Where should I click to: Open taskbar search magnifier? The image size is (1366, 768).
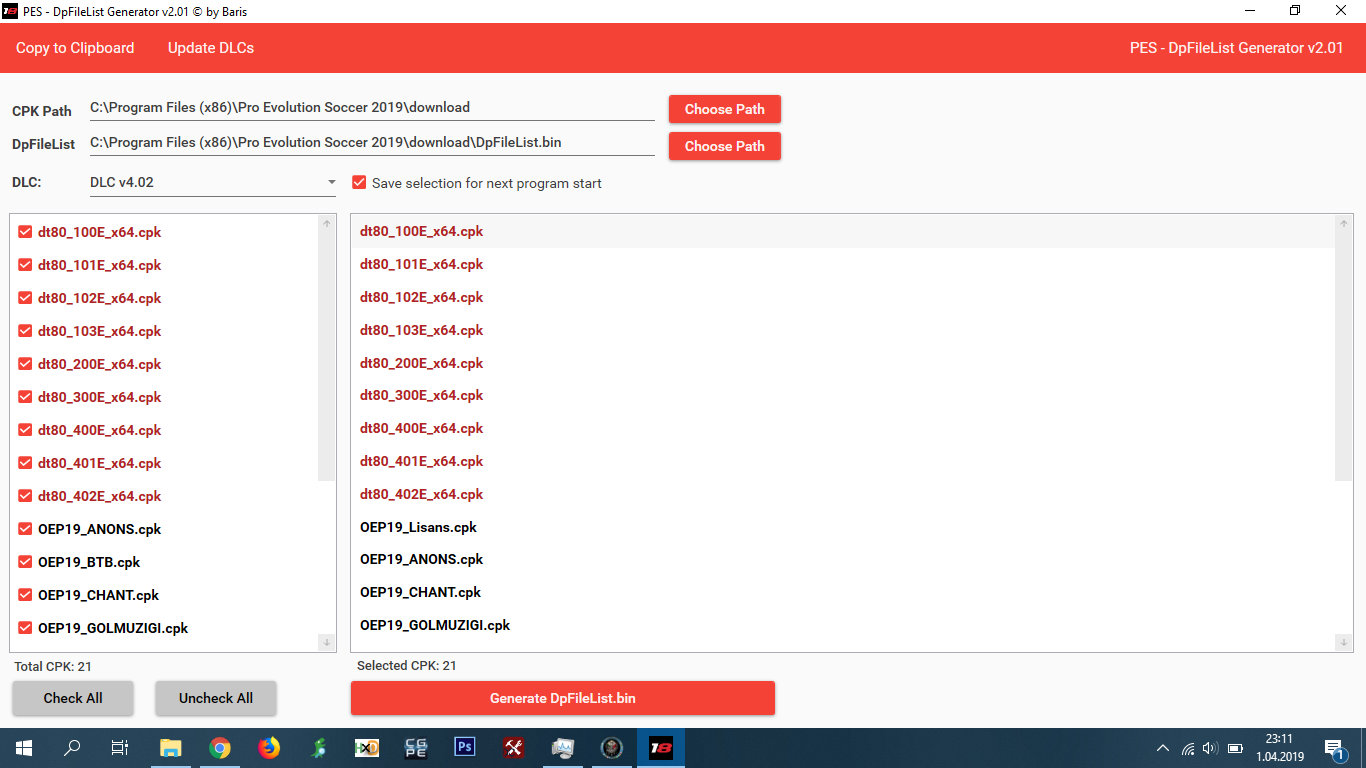72,747
